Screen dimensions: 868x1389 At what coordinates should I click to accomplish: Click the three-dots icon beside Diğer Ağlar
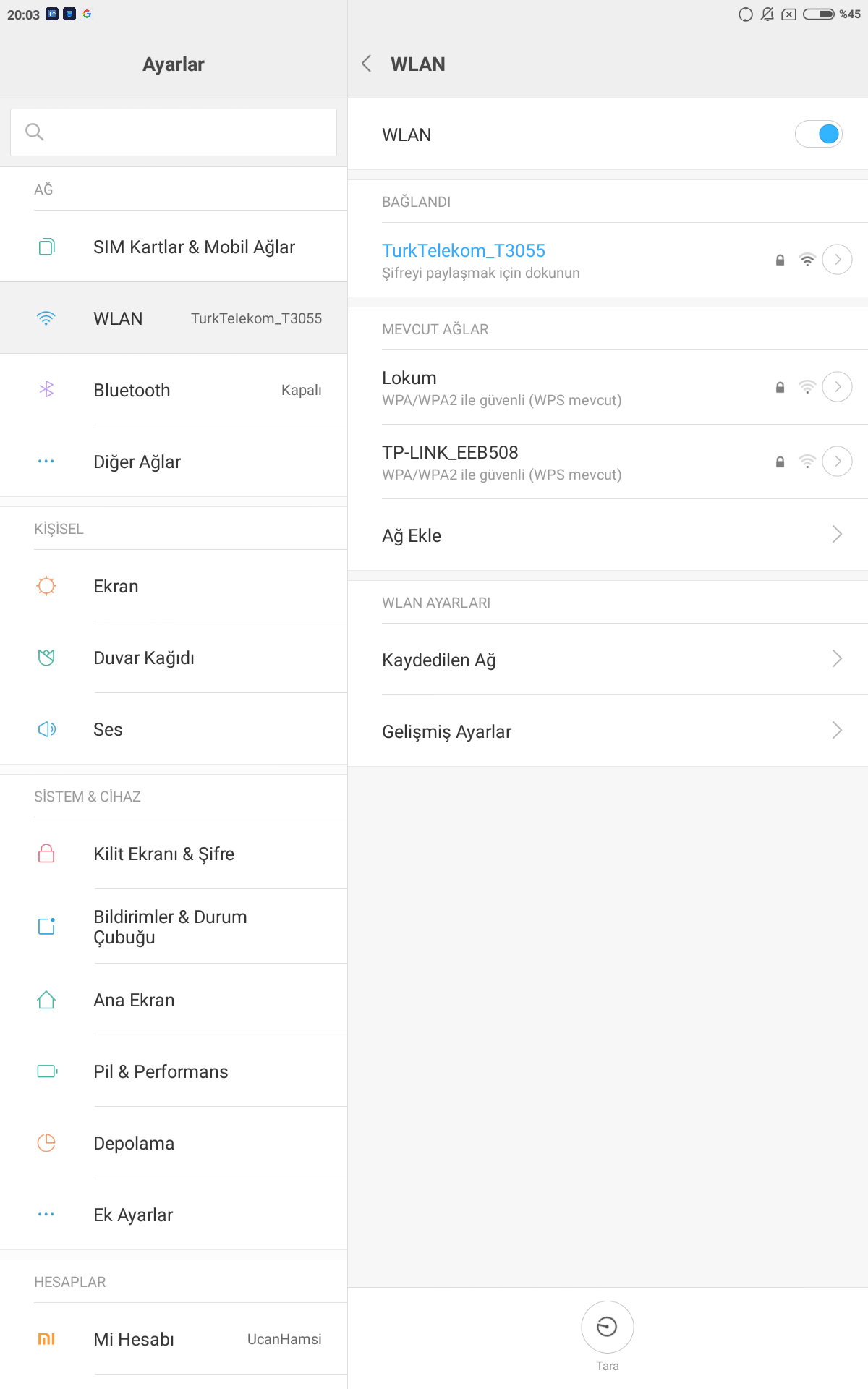[46, 462]
